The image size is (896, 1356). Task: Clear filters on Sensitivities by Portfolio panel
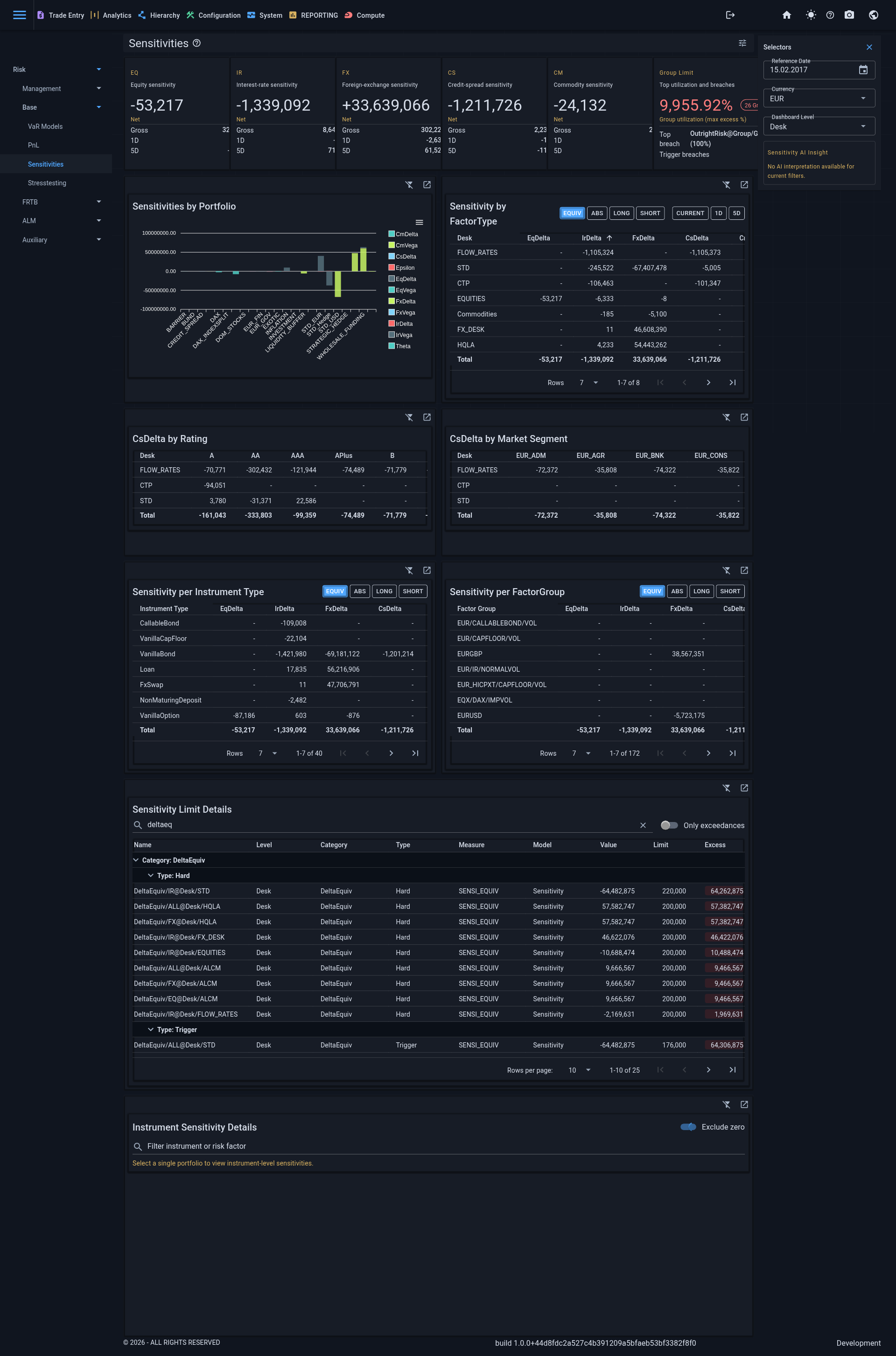409,184
